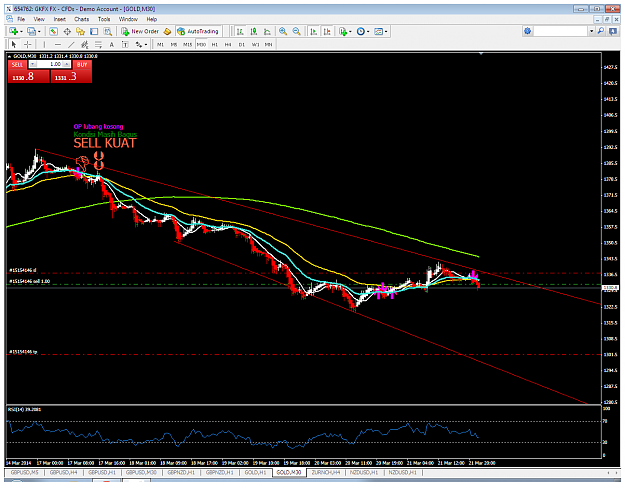
Task: Select the trendline tool
Action: 71,44
